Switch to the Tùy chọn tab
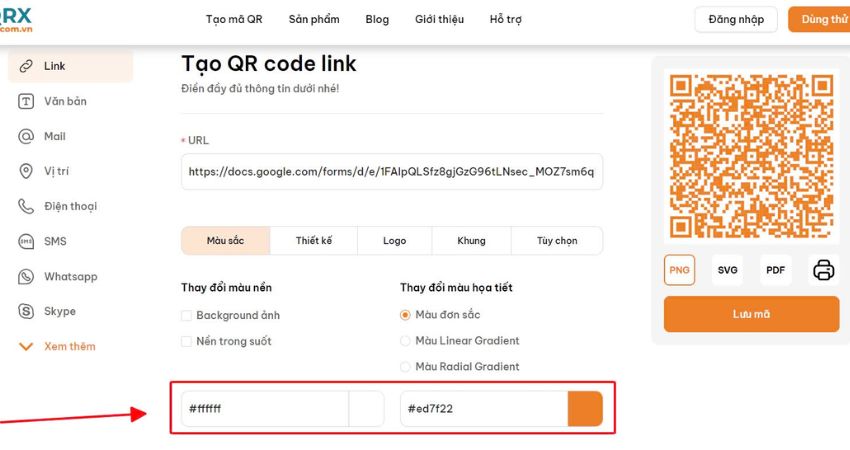Image resolution: width=850 pixels, height=450 pixels. click(x=557, y=241)
